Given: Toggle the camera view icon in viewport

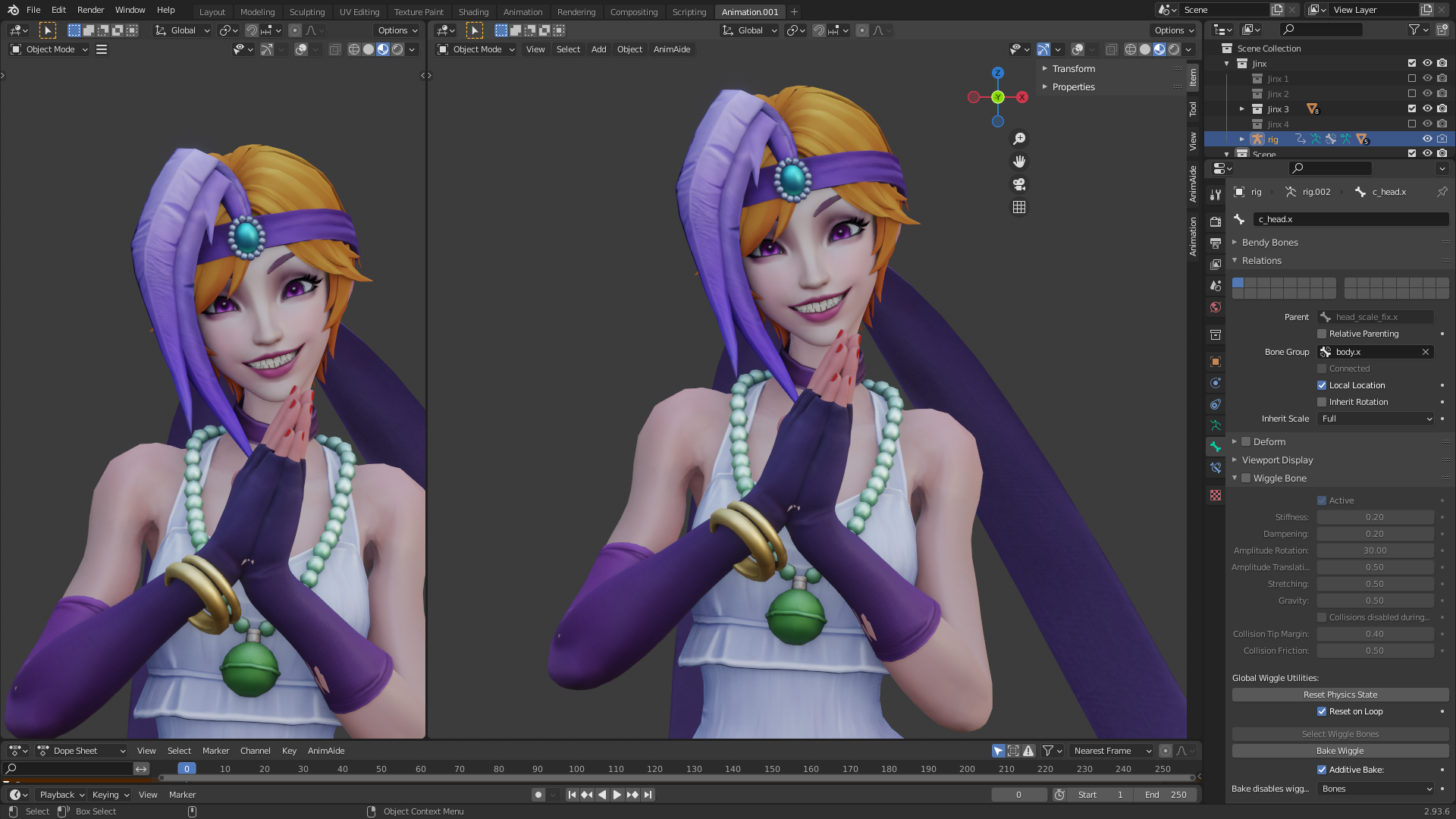Looking at the screenshot, I should pos(1019,184).
